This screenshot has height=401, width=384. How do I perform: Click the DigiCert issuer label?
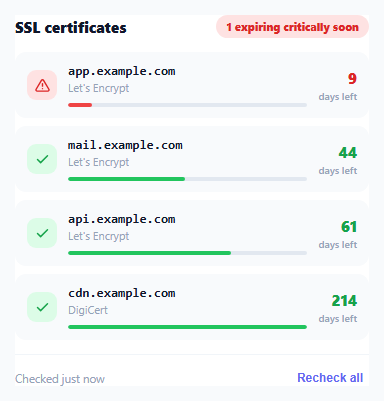tap(88, 310)
